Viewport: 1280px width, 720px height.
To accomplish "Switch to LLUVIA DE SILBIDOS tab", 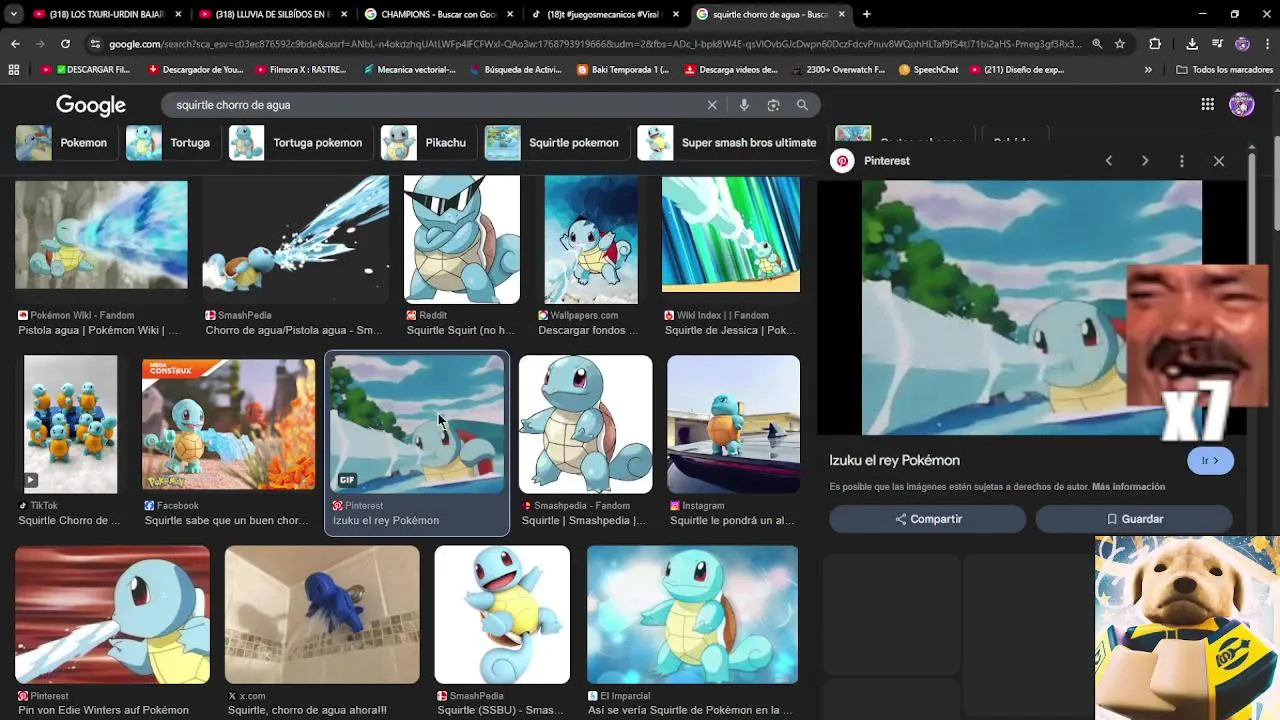I will click(x=272, y=14).
